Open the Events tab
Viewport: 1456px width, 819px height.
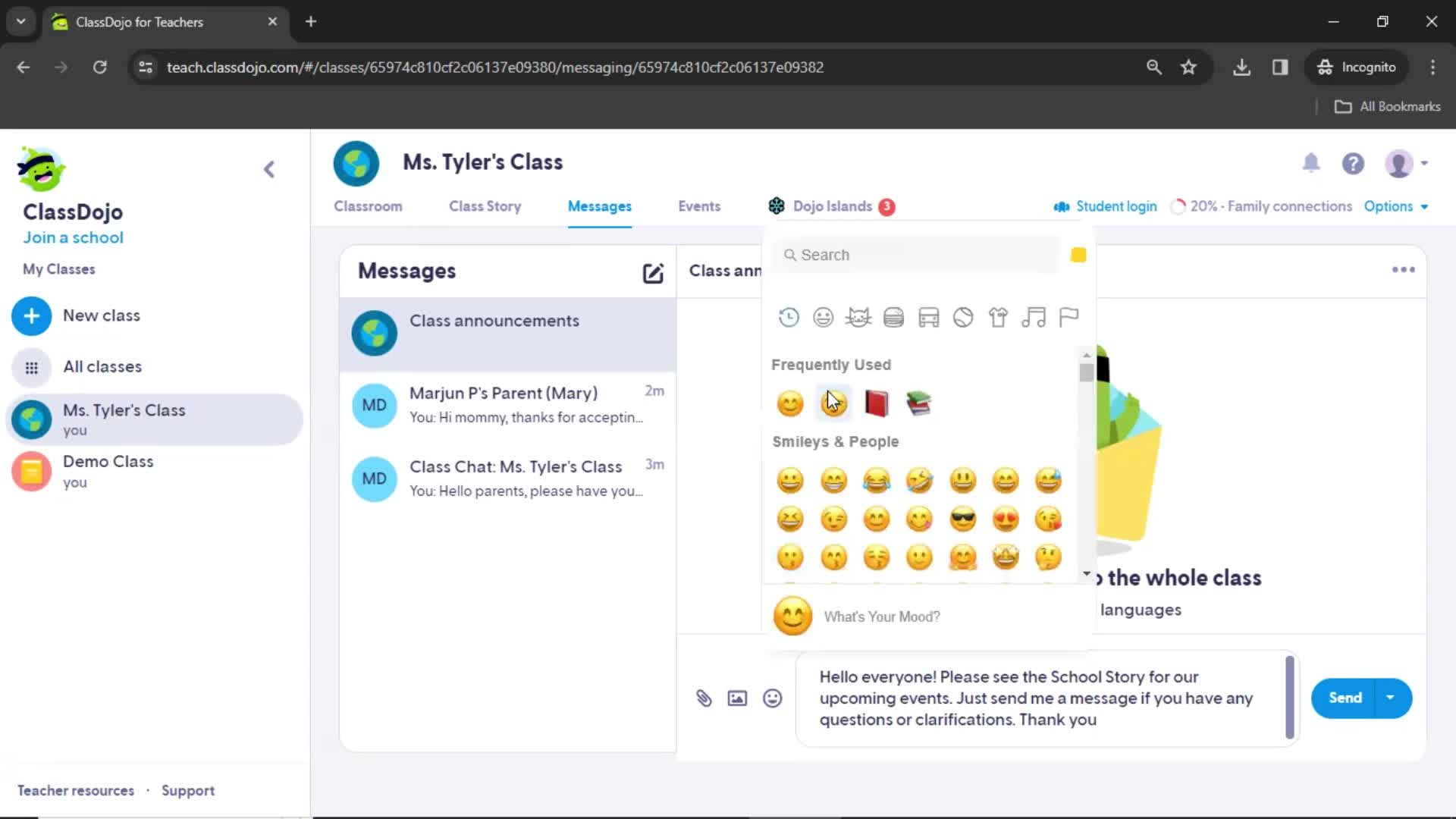pyautogui.click(x=699, y=206)
